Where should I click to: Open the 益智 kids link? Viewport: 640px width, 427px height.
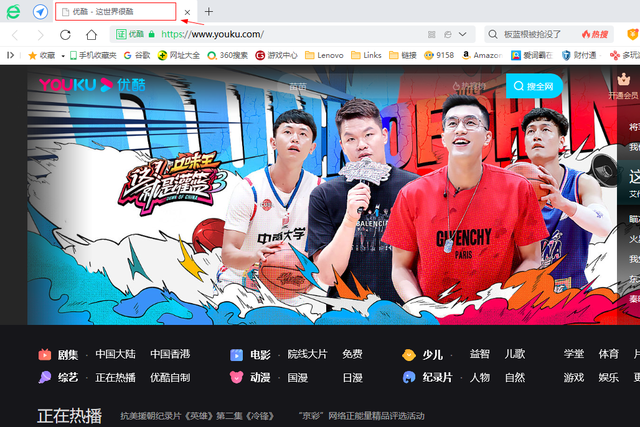pyautogui.click(x=480, y=354)
